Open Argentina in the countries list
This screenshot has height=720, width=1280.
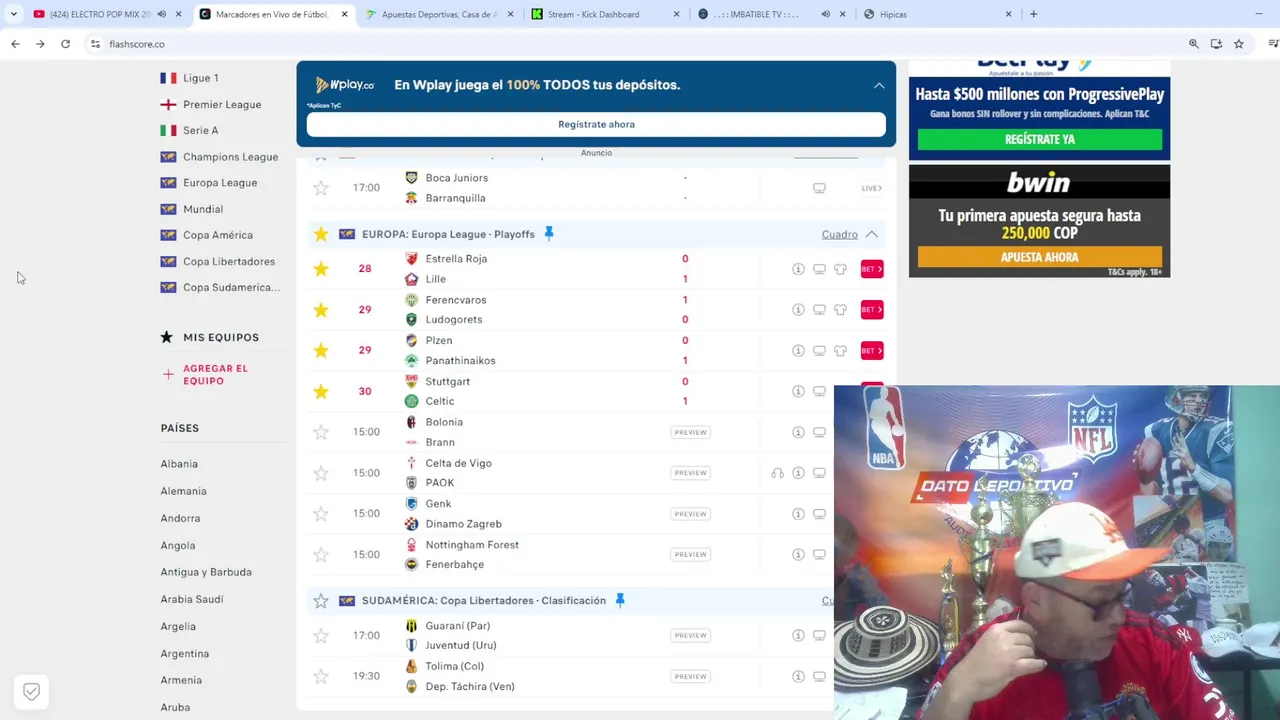pos(185,653)
